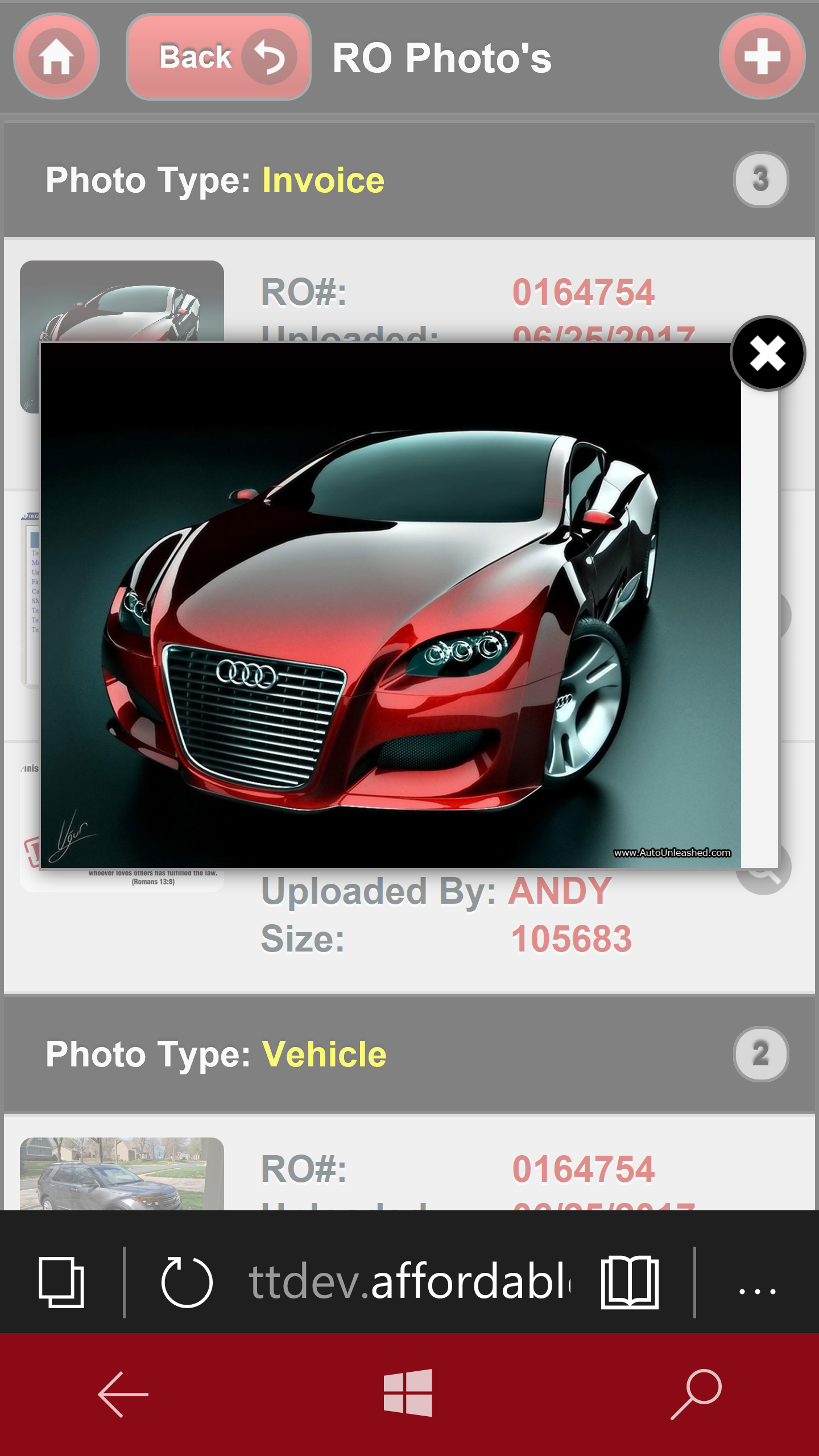Select the SUV thumbnail in Vehicle list
The image size is (819, 1456).
(122, 1173)
